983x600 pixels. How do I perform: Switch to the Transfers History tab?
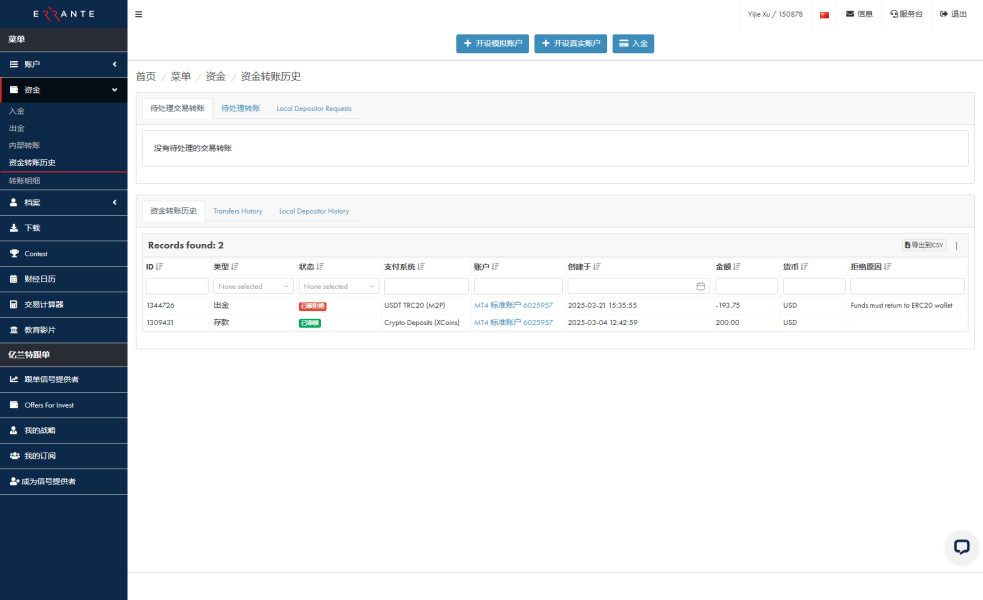coord(238,211)
